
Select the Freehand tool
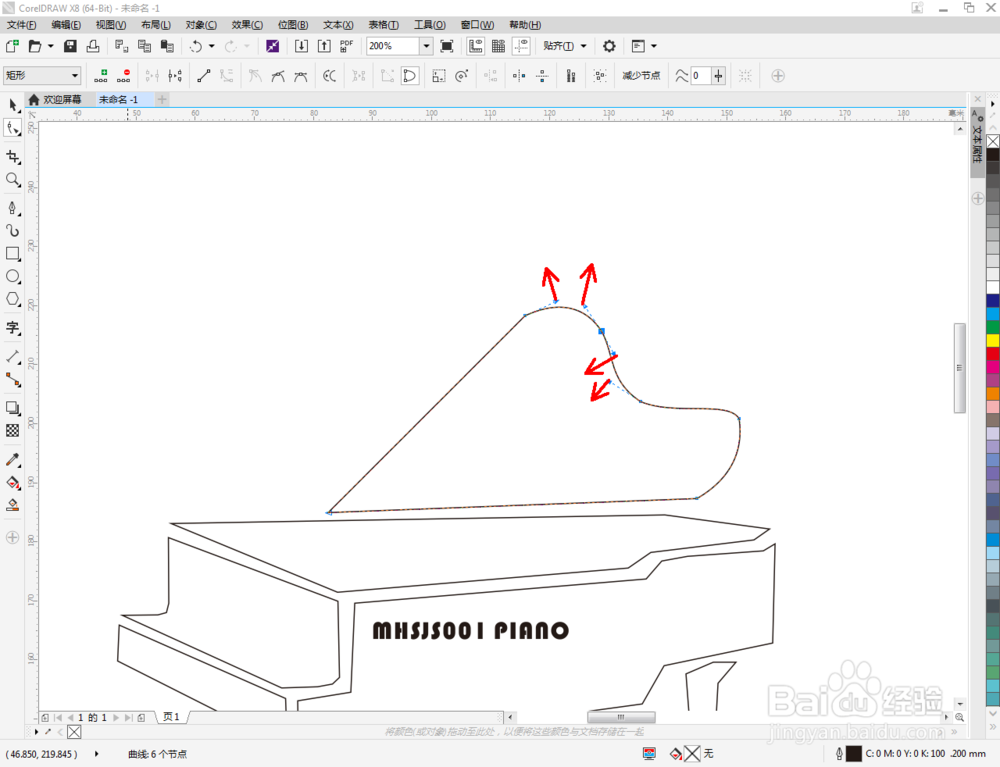[13, 208]
